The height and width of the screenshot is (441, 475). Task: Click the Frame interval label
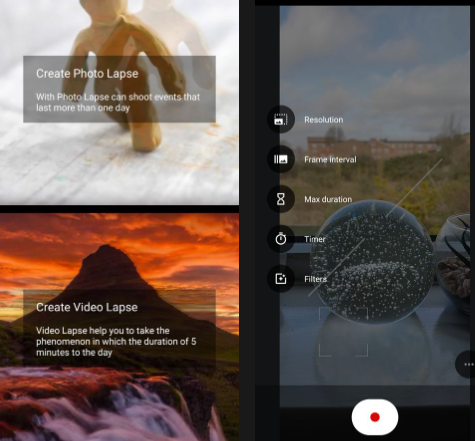330,159
